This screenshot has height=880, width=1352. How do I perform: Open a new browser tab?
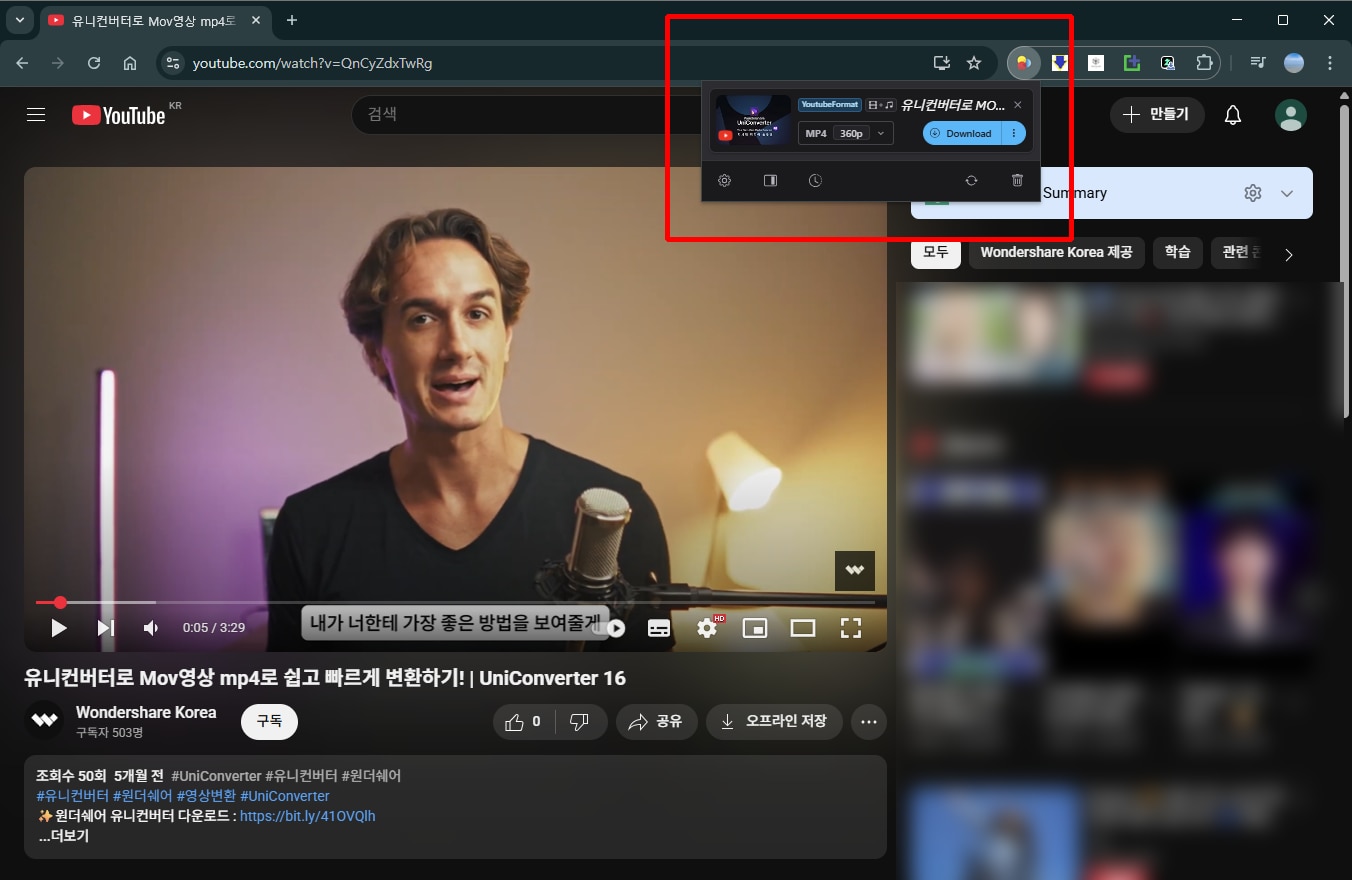(x=292, y=20)
